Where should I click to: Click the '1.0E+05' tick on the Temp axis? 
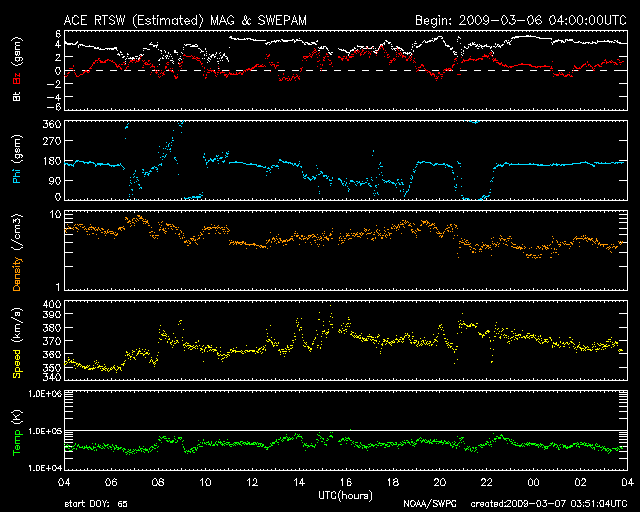coord(45,431)
